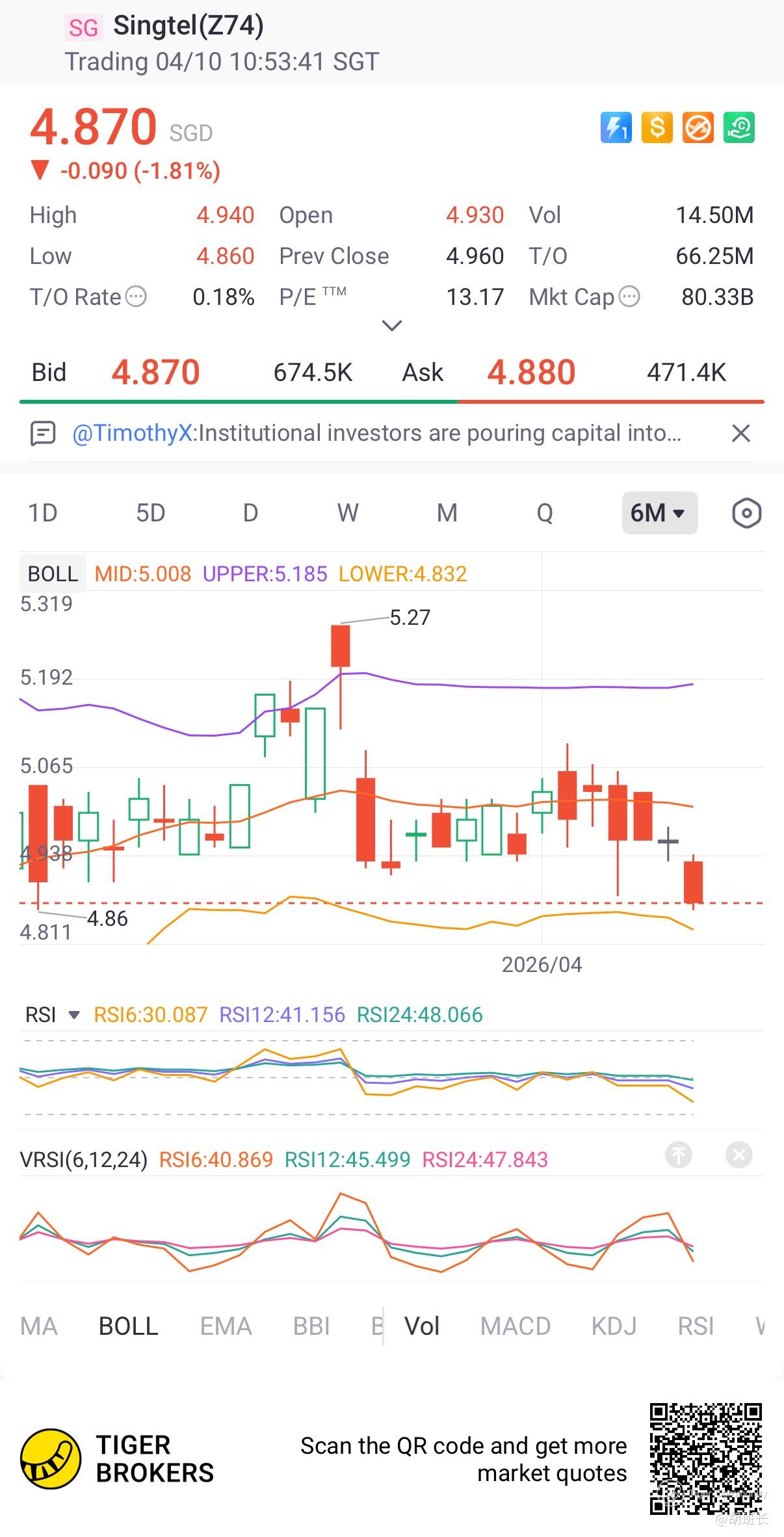Image resolution: width=784 pixels, height=1537 pixels.
Task: Select BBI main indicator
Action: [x=311, y=1326]
